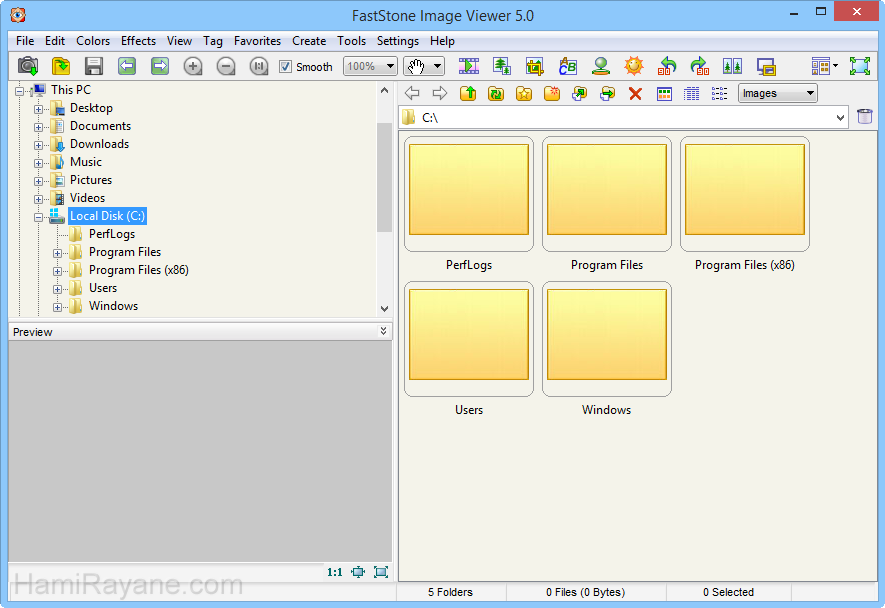Open the Favorites menu
This screenshot has height=608, width=885.
pos(257,41)
